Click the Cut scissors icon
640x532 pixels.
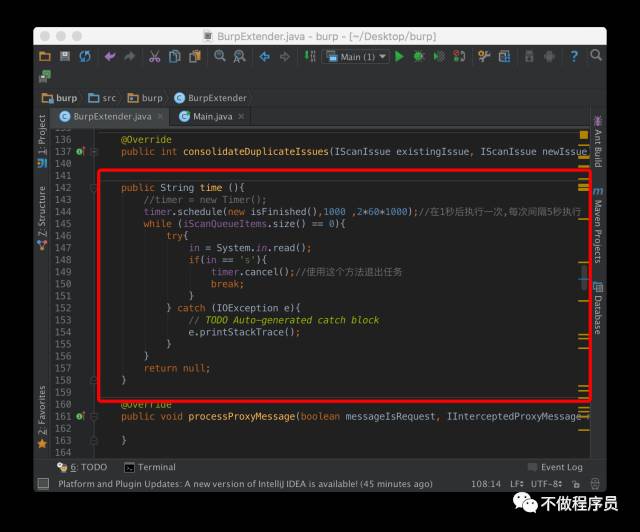click(154, 56)
